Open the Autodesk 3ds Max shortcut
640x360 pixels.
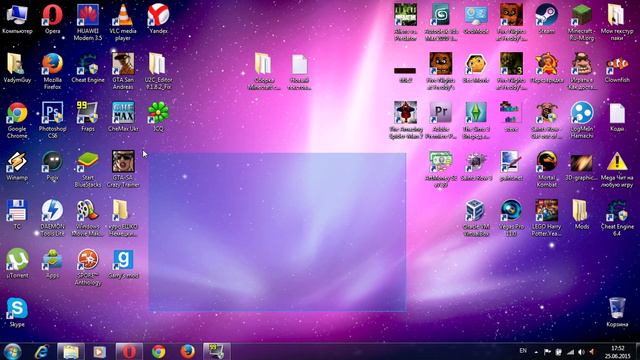tap(441, 22)
